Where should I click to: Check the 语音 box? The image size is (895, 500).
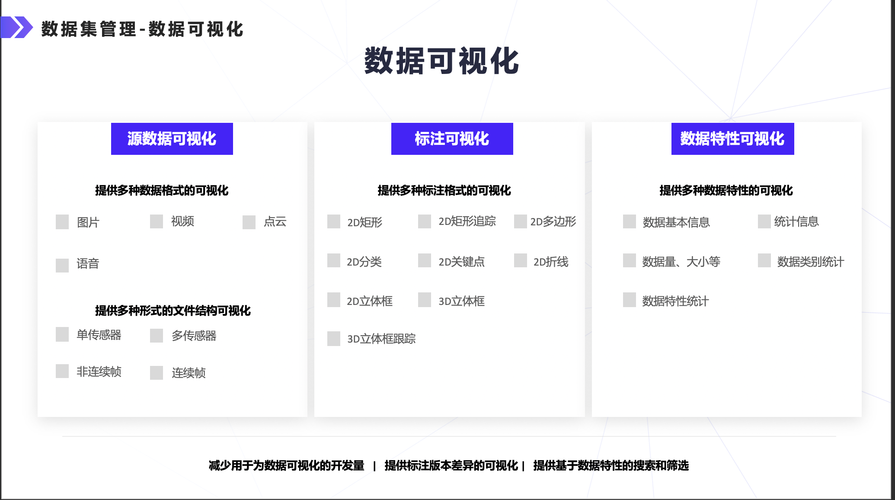pos(62,265)
